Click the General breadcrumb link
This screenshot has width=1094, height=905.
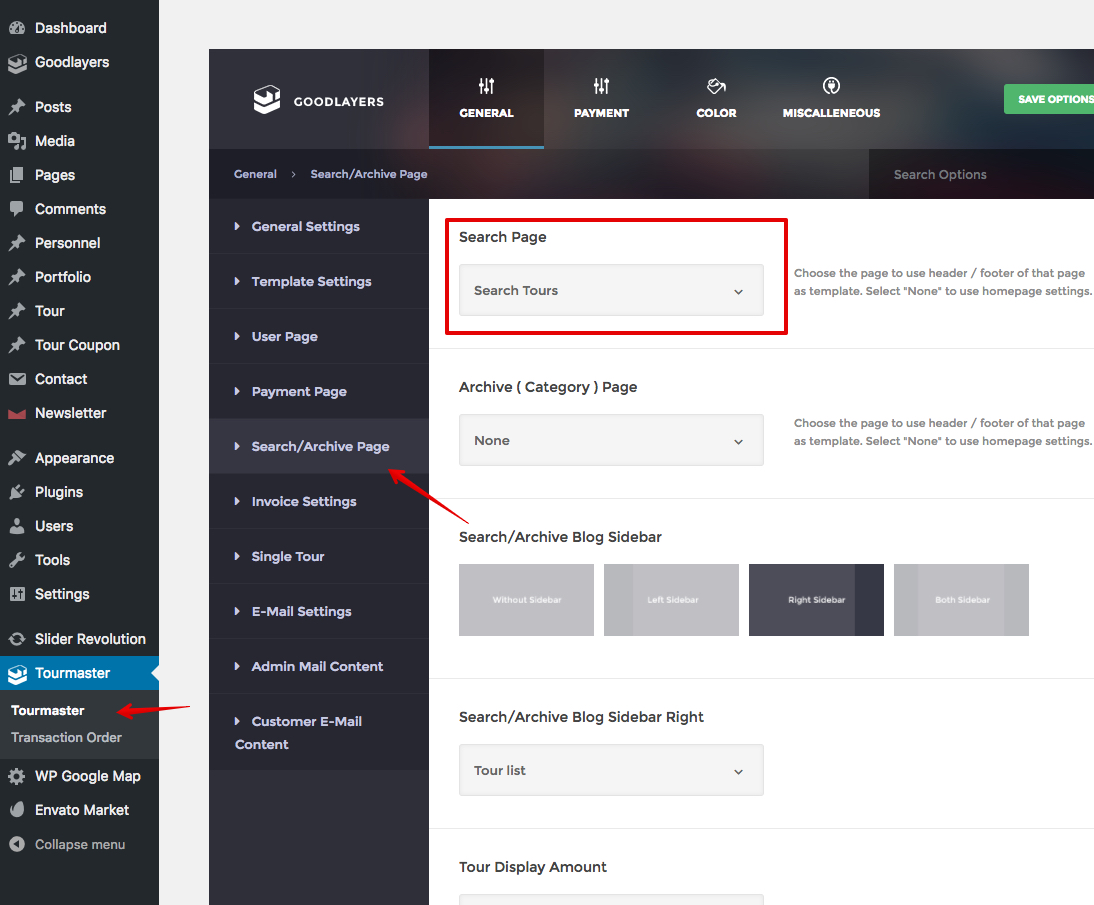255,174
